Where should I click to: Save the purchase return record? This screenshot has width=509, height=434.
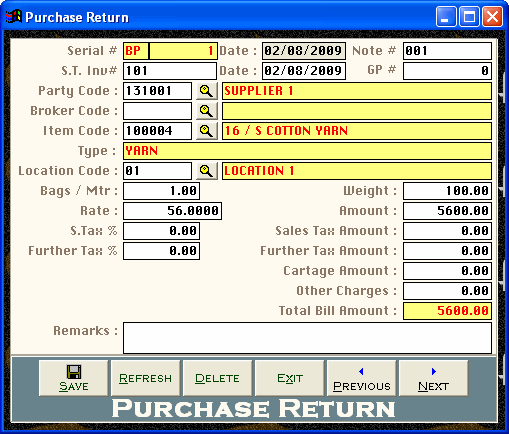coord(74,378)
